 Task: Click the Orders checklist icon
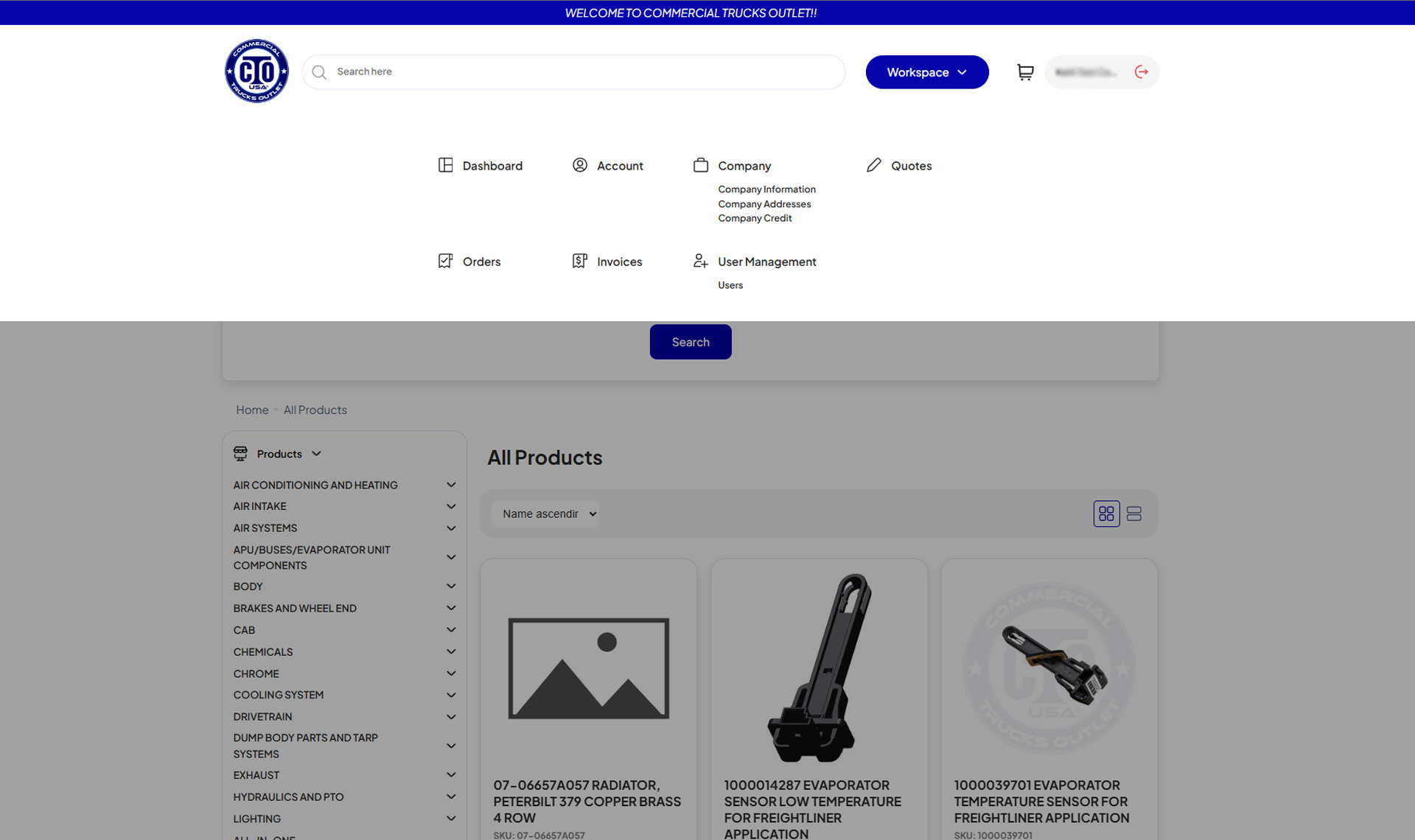click(446, 261)
